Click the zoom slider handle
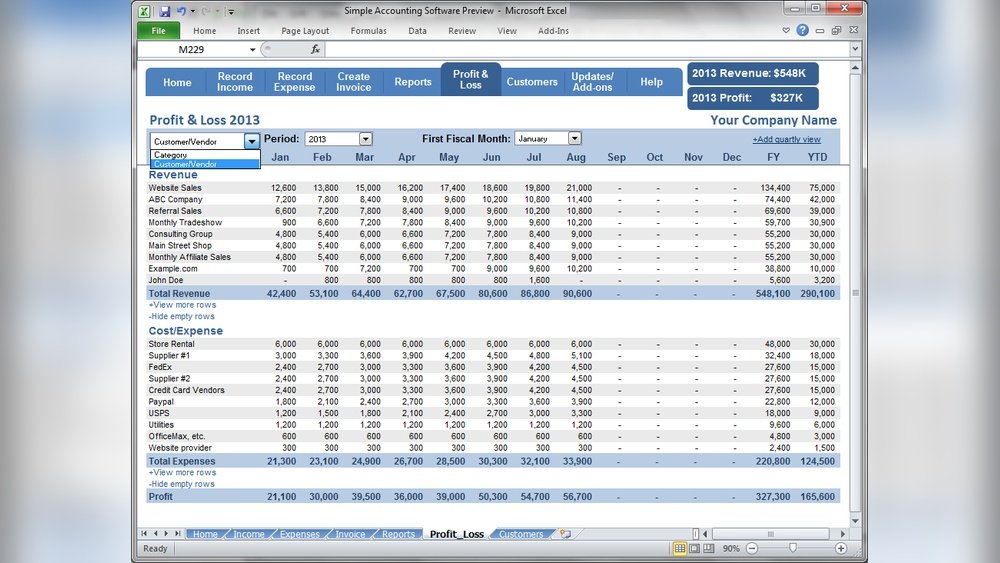 [x=793, y=548]
